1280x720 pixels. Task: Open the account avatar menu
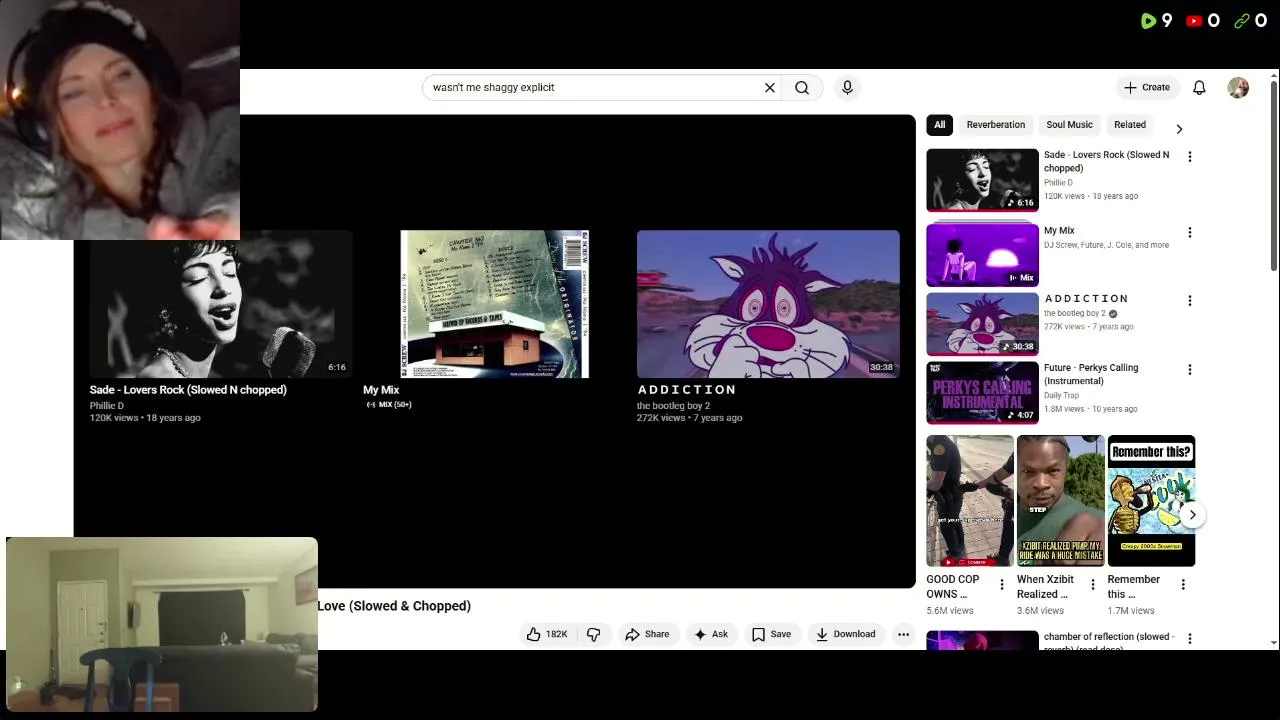1238,88
